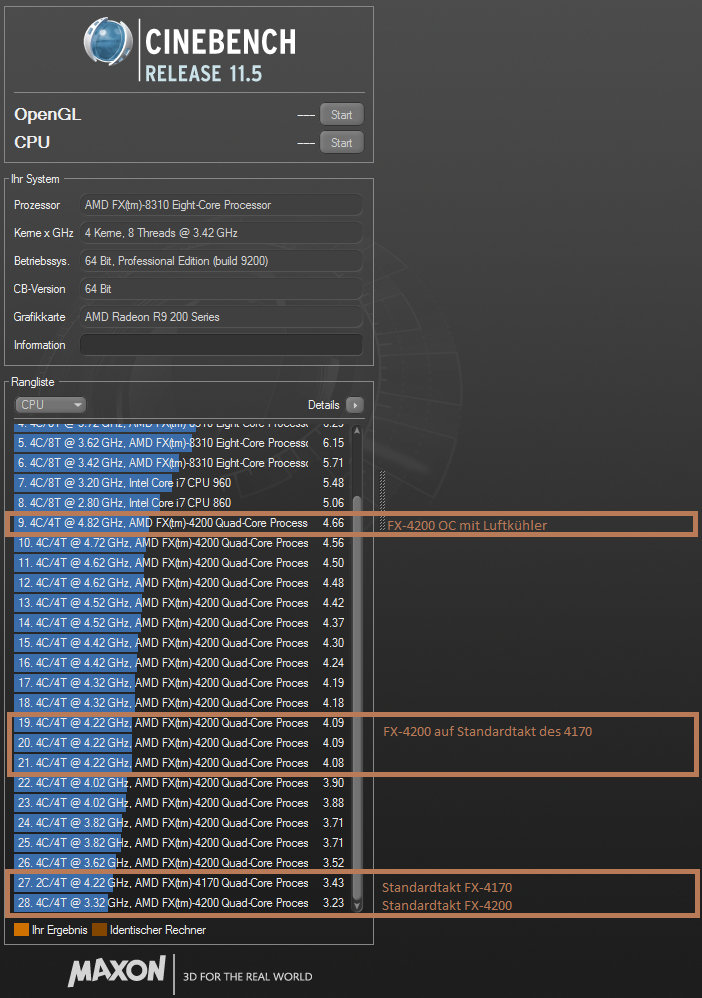702x998 pixels.
Task: Click the brown 'Identischer Rechner' legend swatch
Action: coord(99,930)
